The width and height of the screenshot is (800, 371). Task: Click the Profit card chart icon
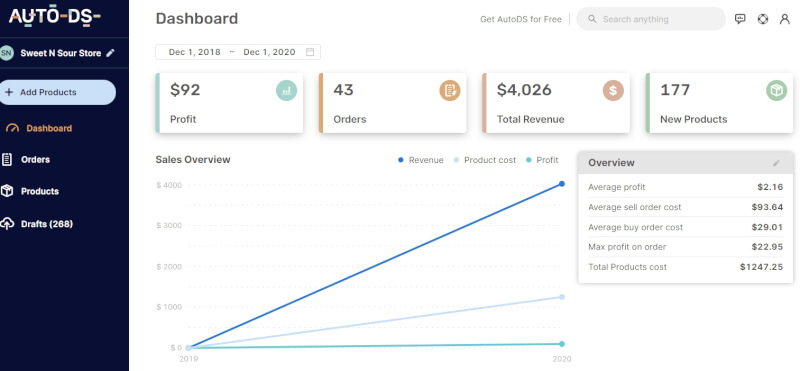(286, 91)
